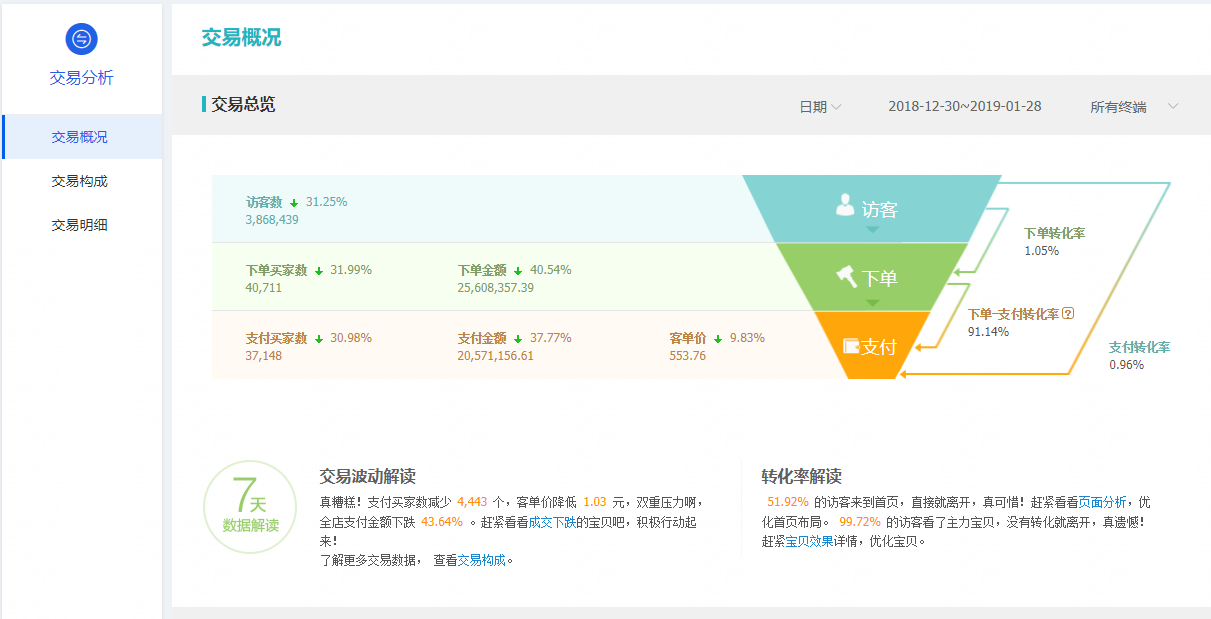Click the 9.83% change value

click(x=747, y=338)
